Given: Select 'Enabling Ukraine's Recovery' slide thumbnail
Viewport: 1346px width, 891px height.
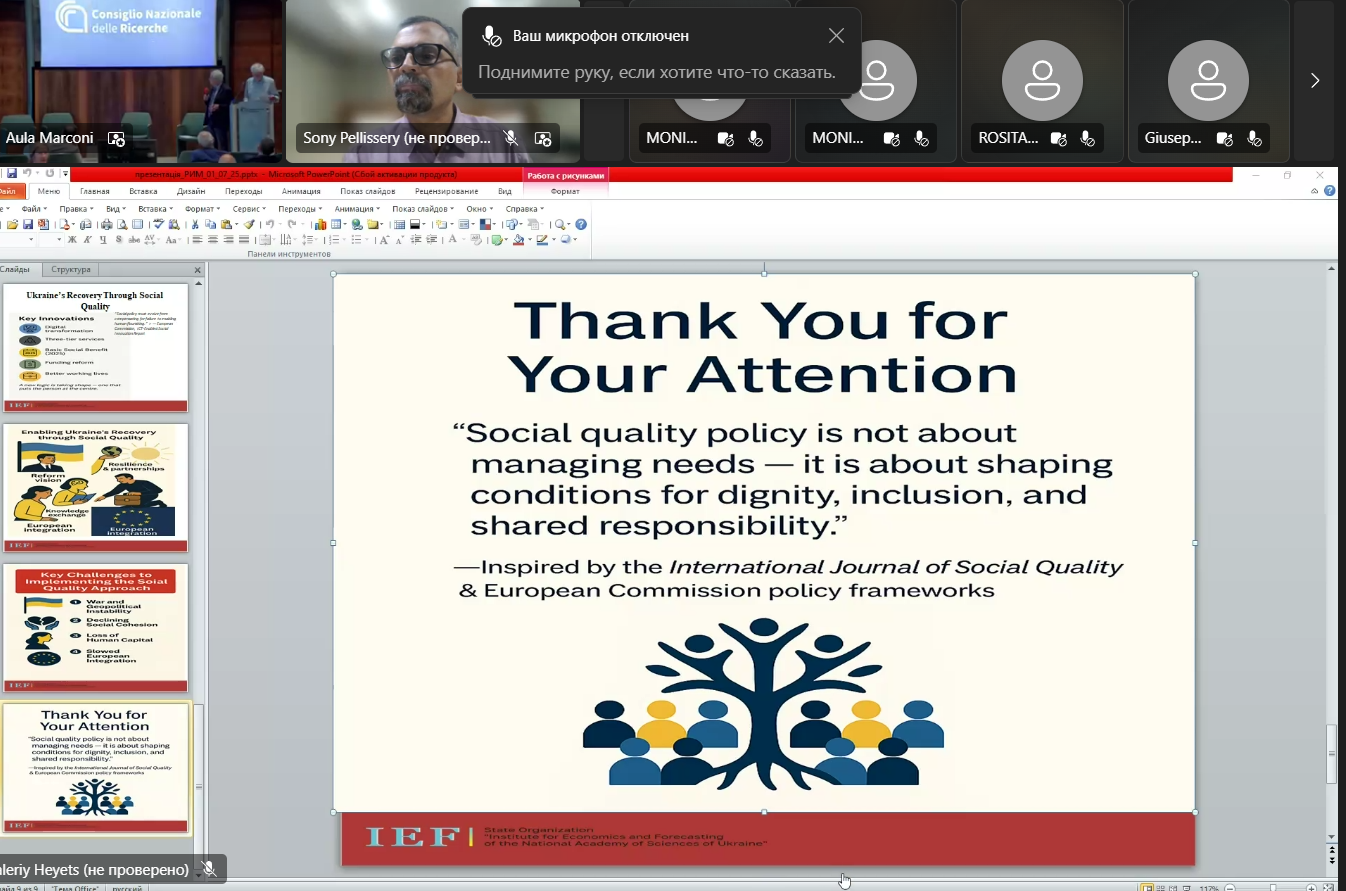Looking at the screenshot, I should 95,488.
